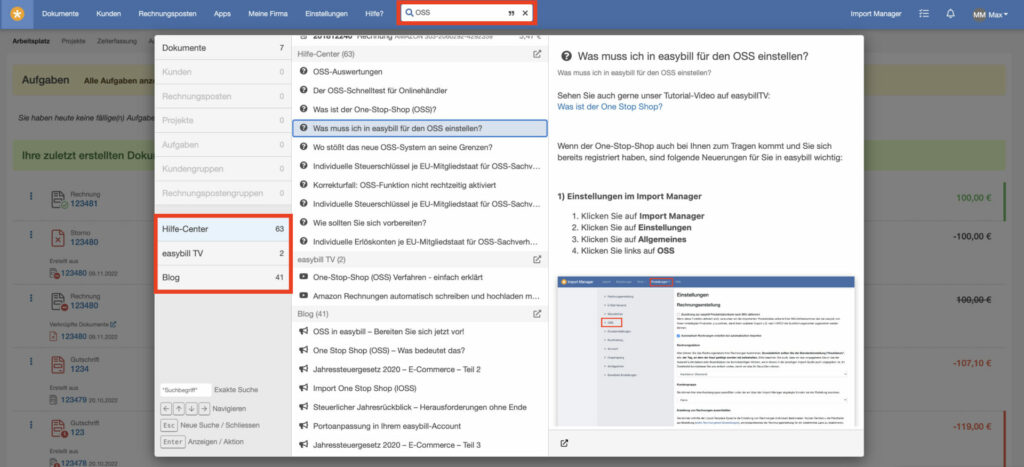This screenshot has width=1024, height=467.
Task: Open the Hilfe? menu
Action: [x=374, y=13]
